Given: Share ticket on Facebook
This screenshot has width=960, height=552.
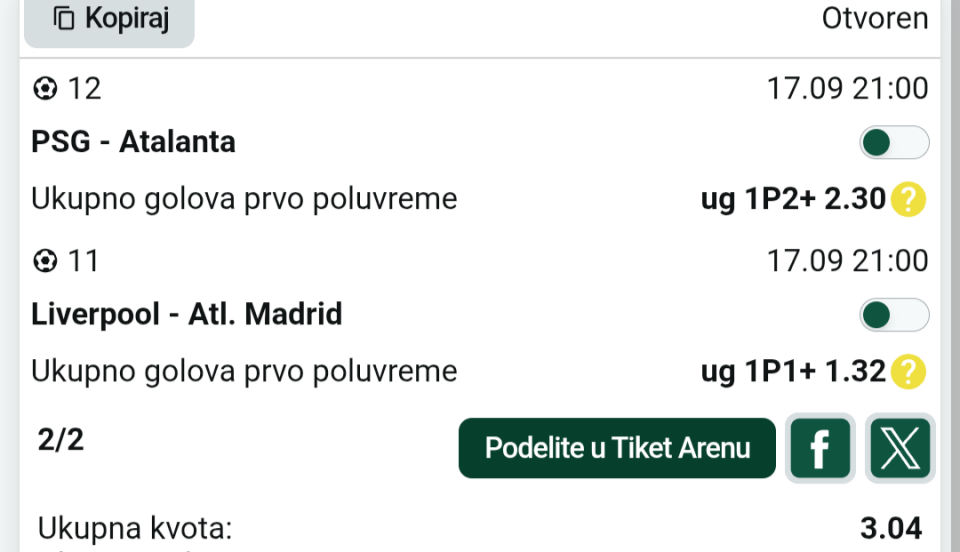Looking at the screenshot, I should click(820, 448).
